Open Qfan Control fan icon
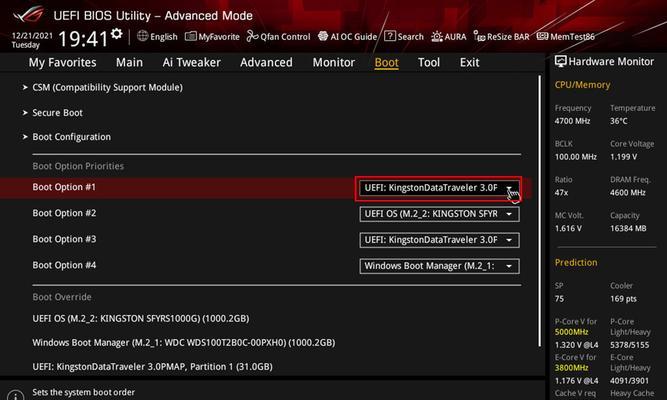The image size is (667, 400). coord(252,37)
